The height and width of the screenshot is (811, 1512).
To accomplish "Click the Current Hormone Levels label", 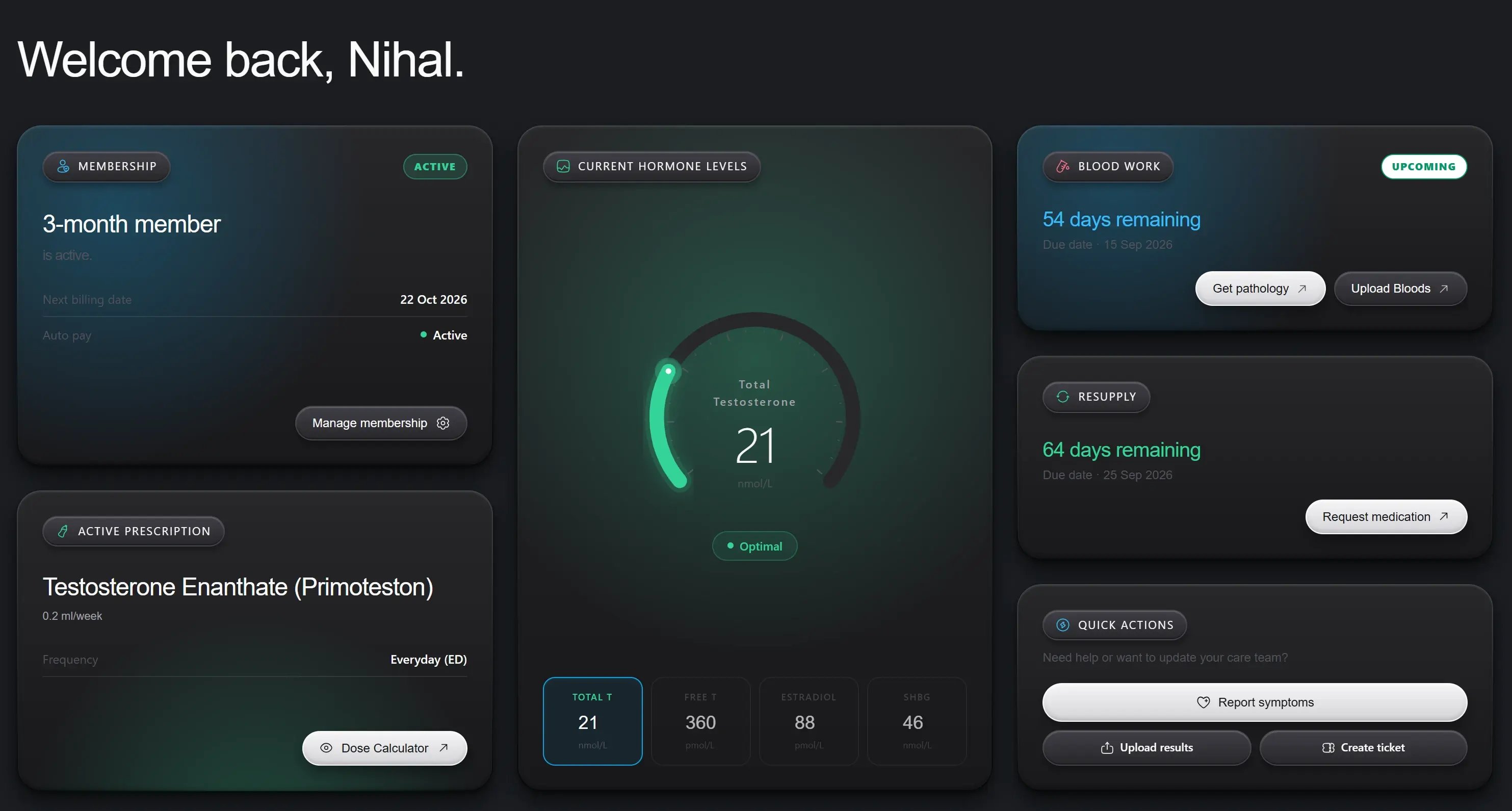I will pos(651,167).
